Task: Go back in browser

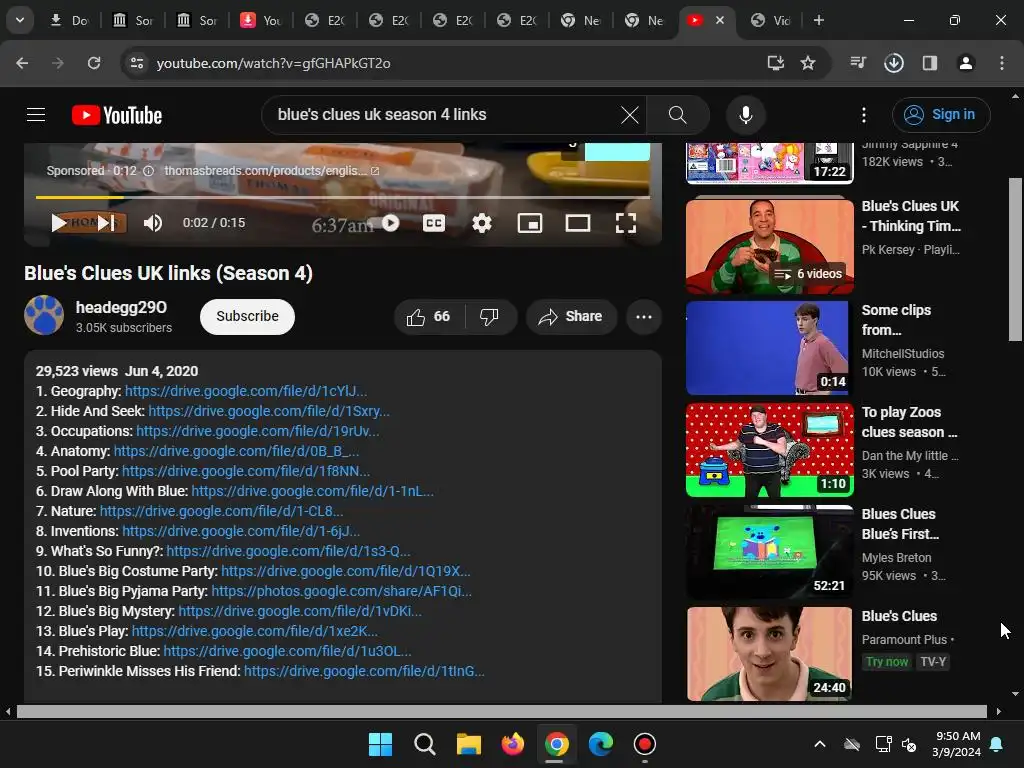Action: (22, 63)
